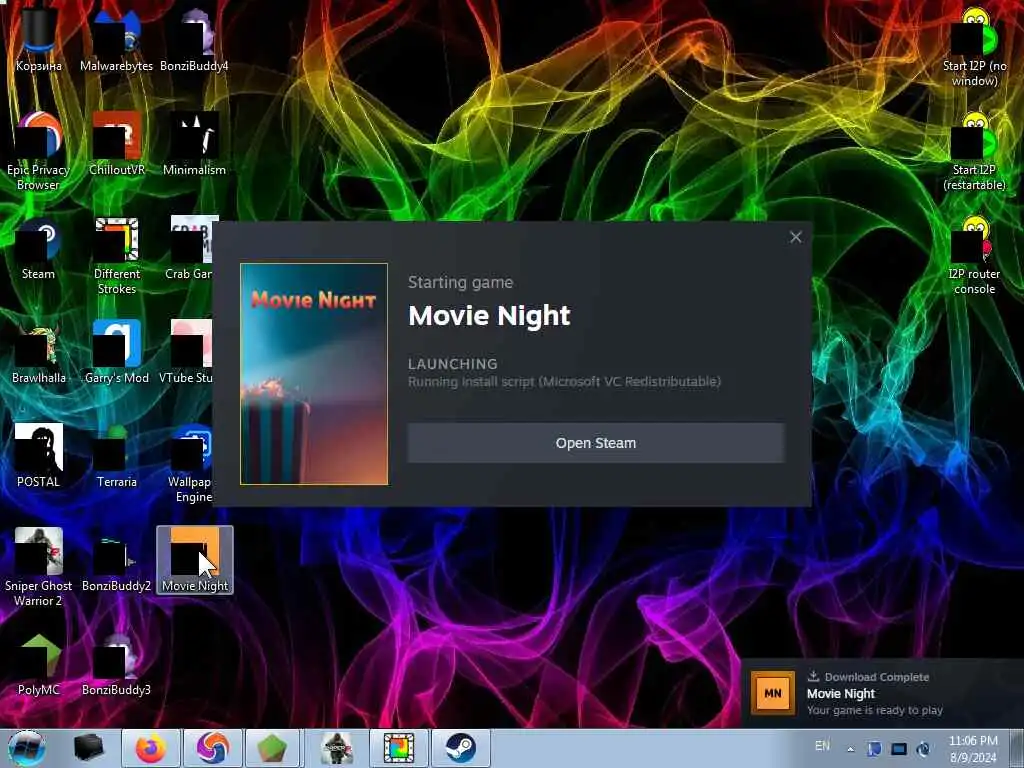Select the Steam desktop shortcut
1024x768 pixels.
click(39, 248)
